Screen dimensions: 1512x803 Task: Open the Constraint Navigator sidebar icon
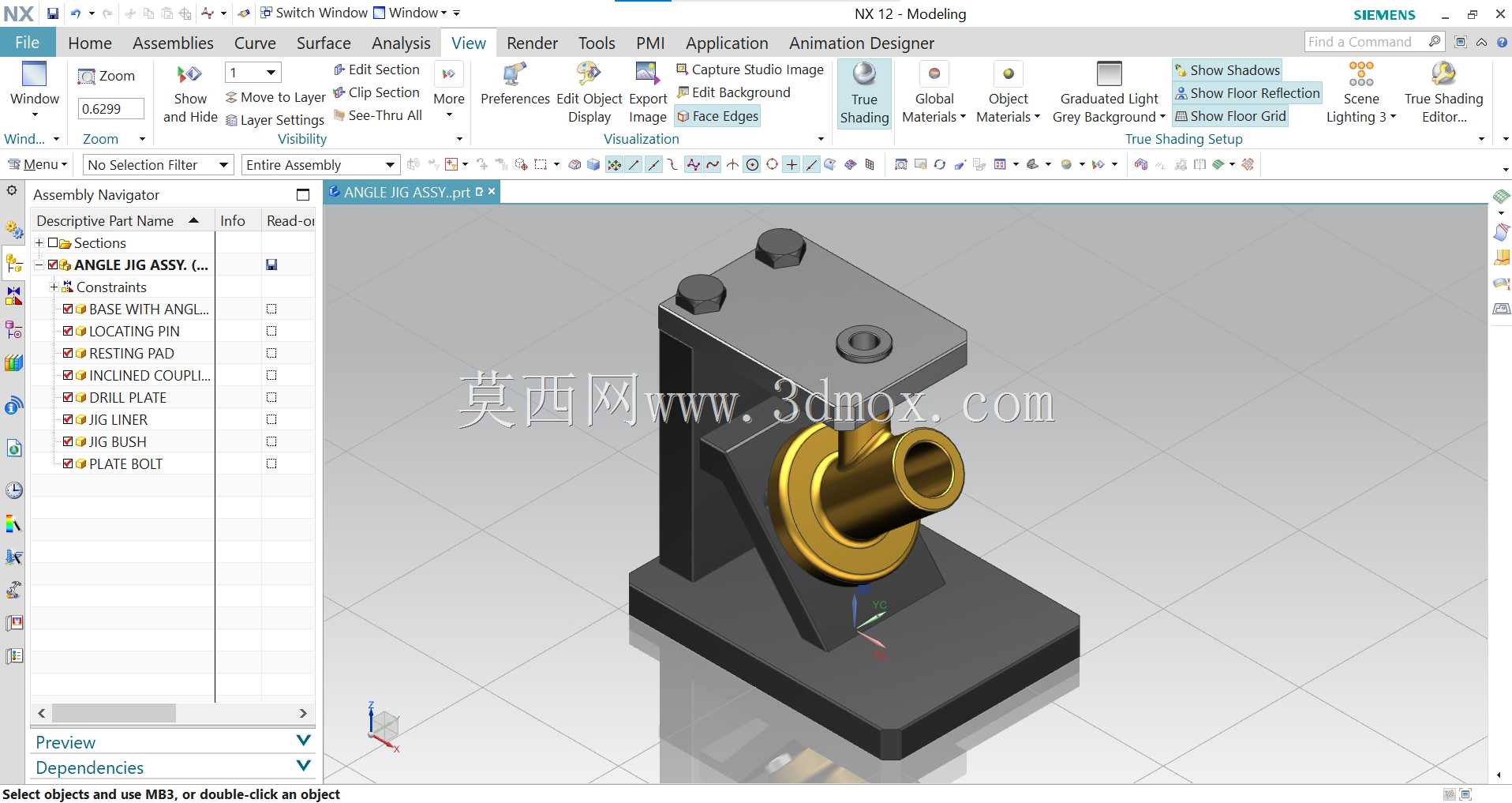[14, 296]
